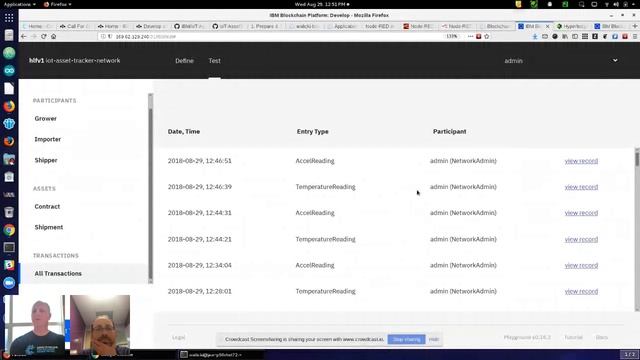Switch to the Call For browser tab
This screenshot has width=640, height=360.
tap(76, 26)
